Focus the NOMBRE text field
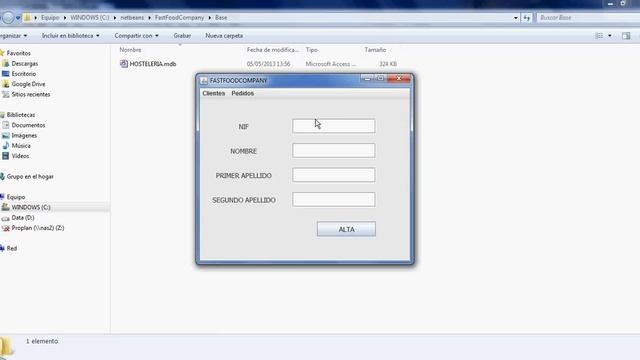 333,151
